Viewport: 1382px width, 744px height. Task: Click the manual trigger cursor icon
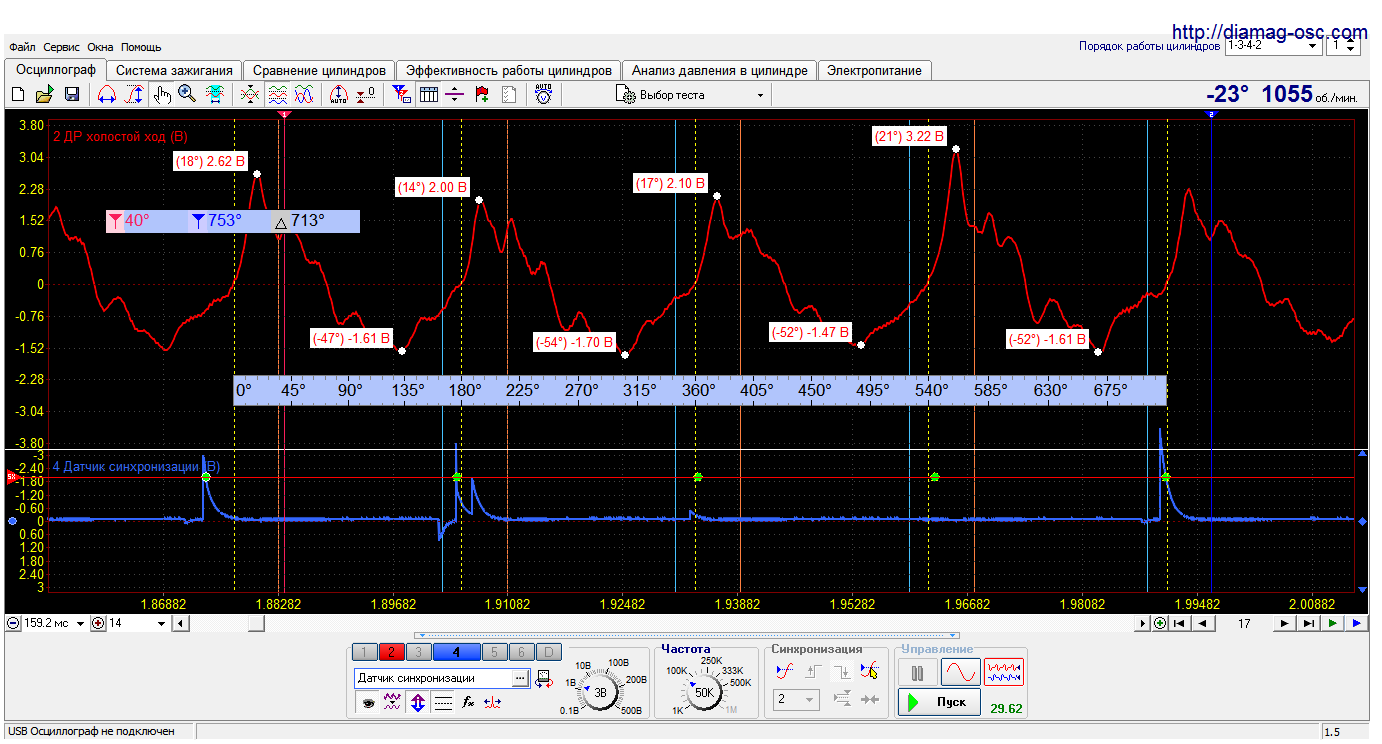[x=870, y=671]
